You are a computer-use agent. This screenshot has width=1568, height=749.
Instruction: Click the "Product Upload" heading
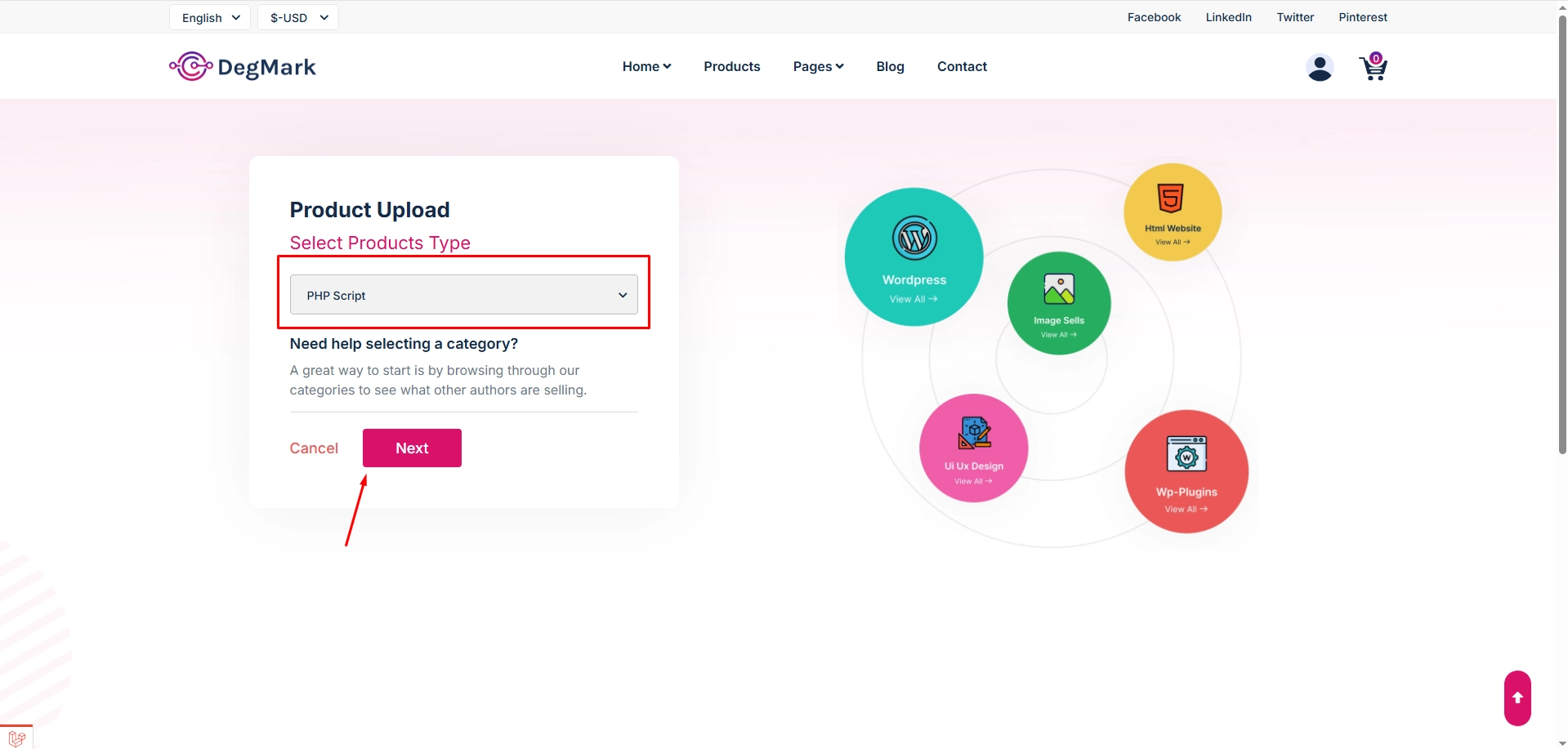click(369, 210)
